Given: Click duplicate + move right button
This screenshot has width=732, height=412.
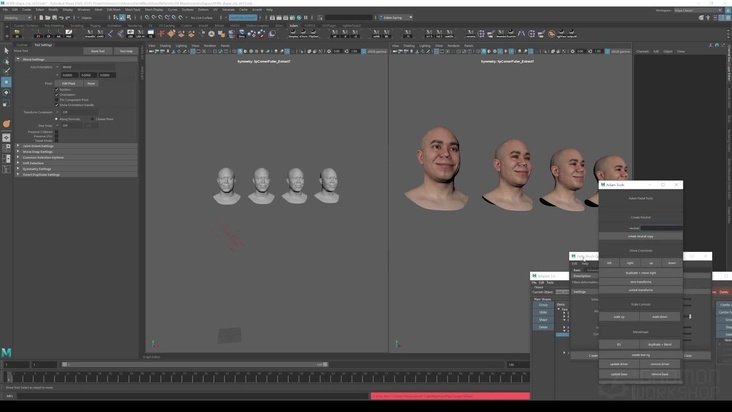Looking at the screenshot, I should (640, 273).
